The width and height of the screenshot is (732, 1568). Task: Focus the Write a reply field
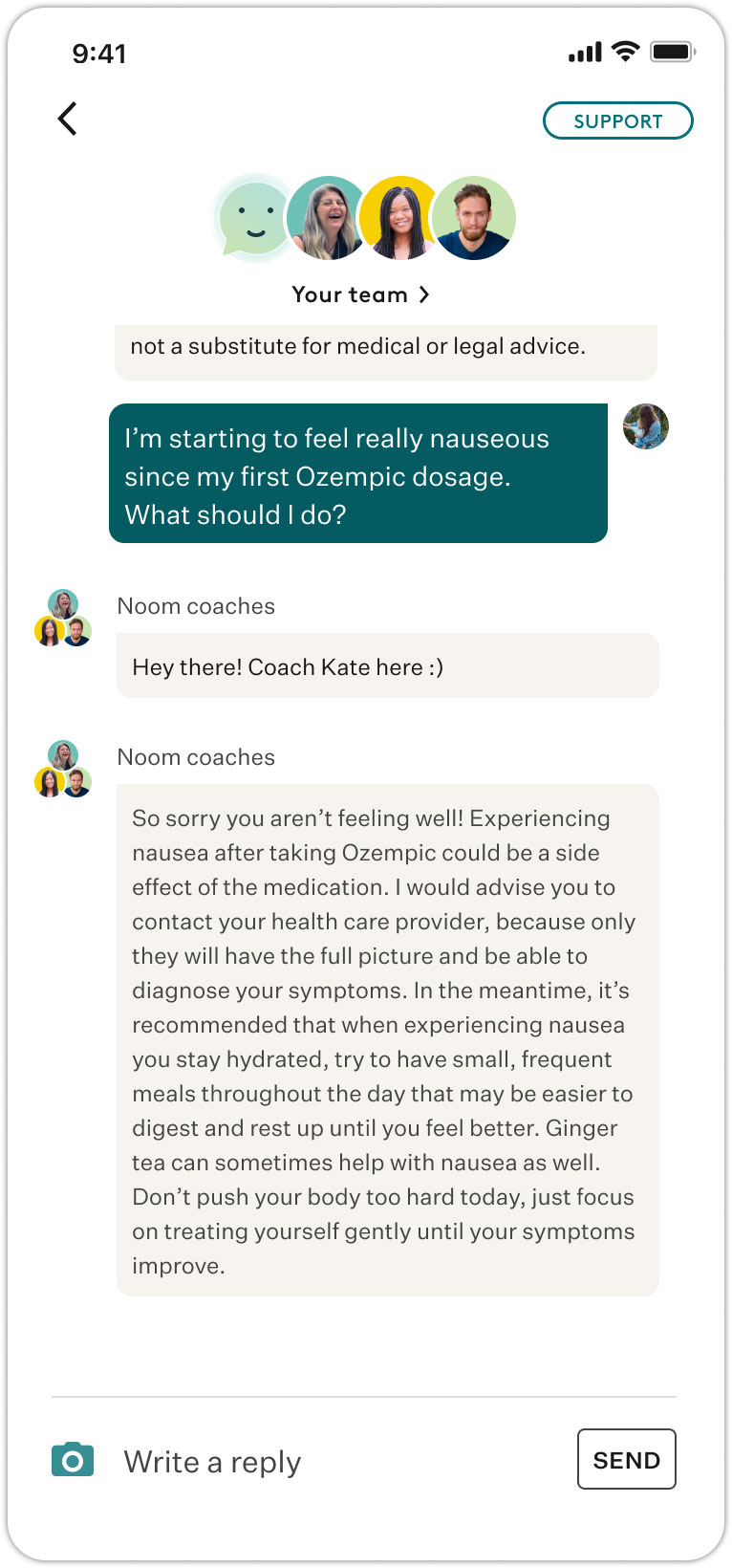(334, 1461)
